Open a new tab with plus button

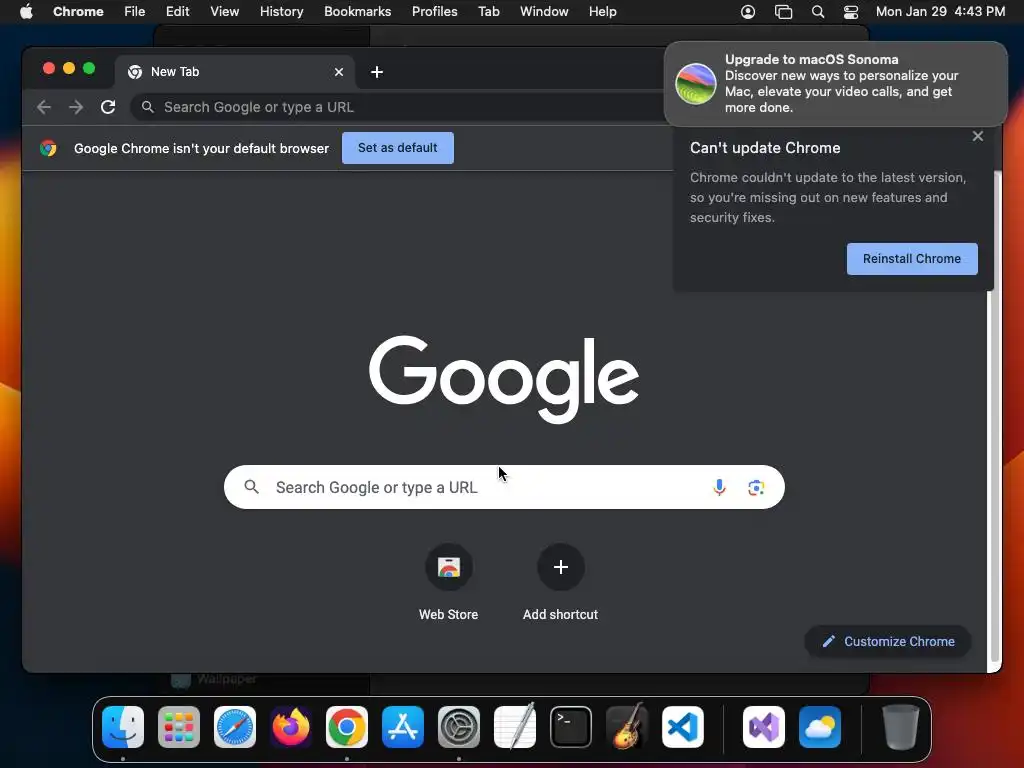(x=377, y=72)
